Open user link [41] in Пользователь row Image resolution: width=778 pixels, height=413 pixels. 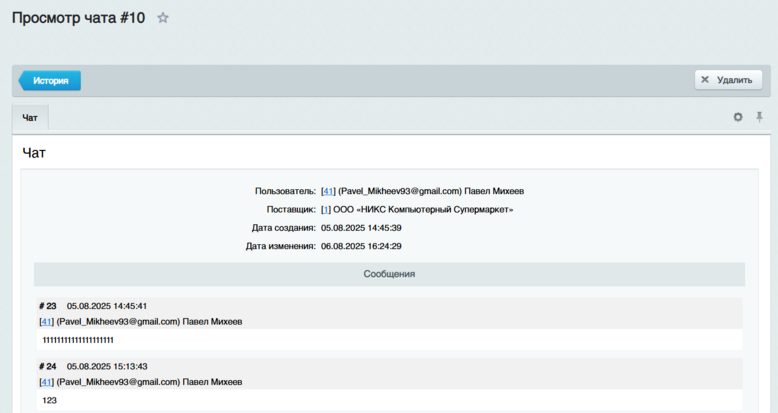327,191
